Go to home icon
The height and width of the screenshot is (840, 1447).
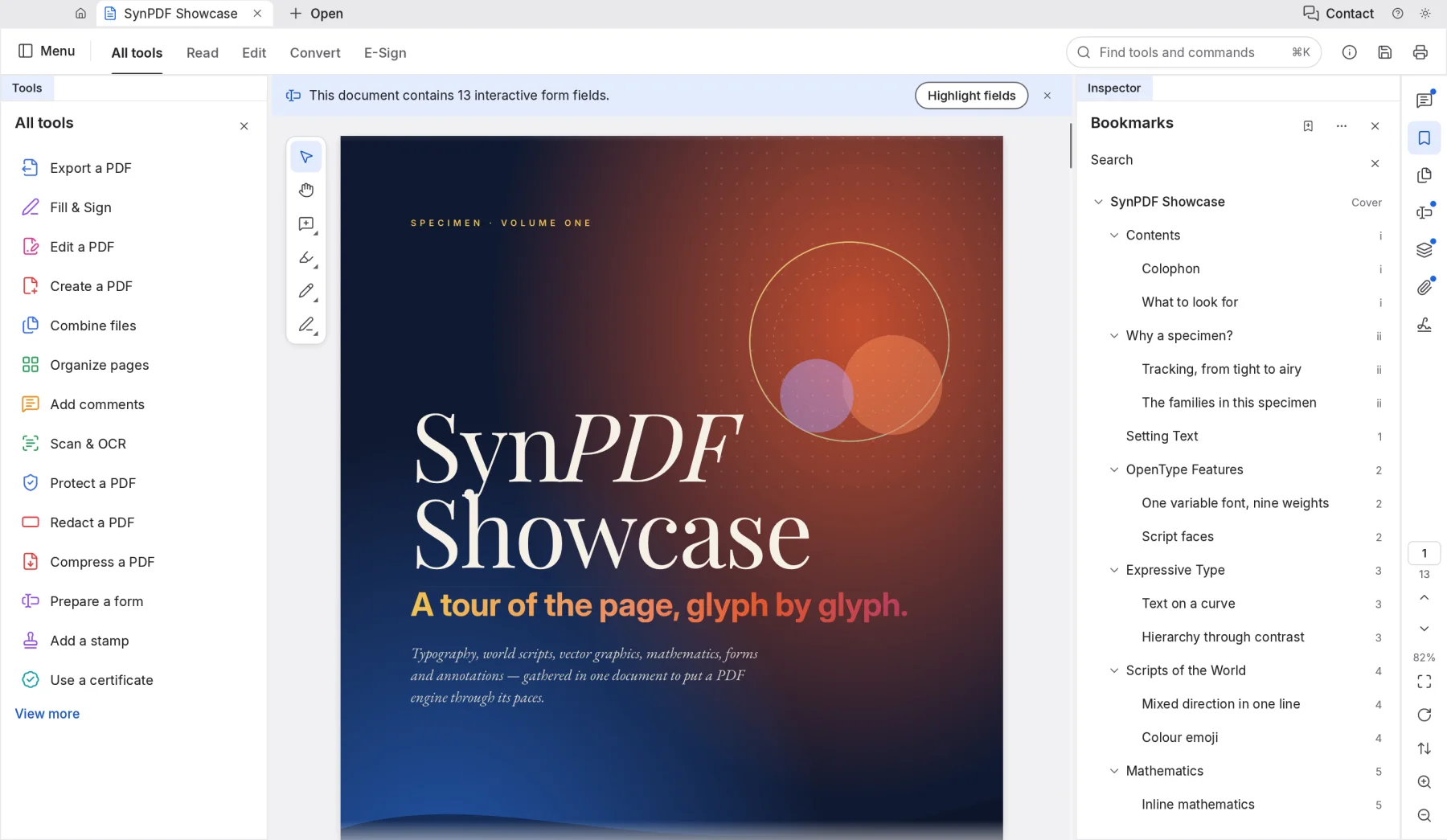click(80, 14)
